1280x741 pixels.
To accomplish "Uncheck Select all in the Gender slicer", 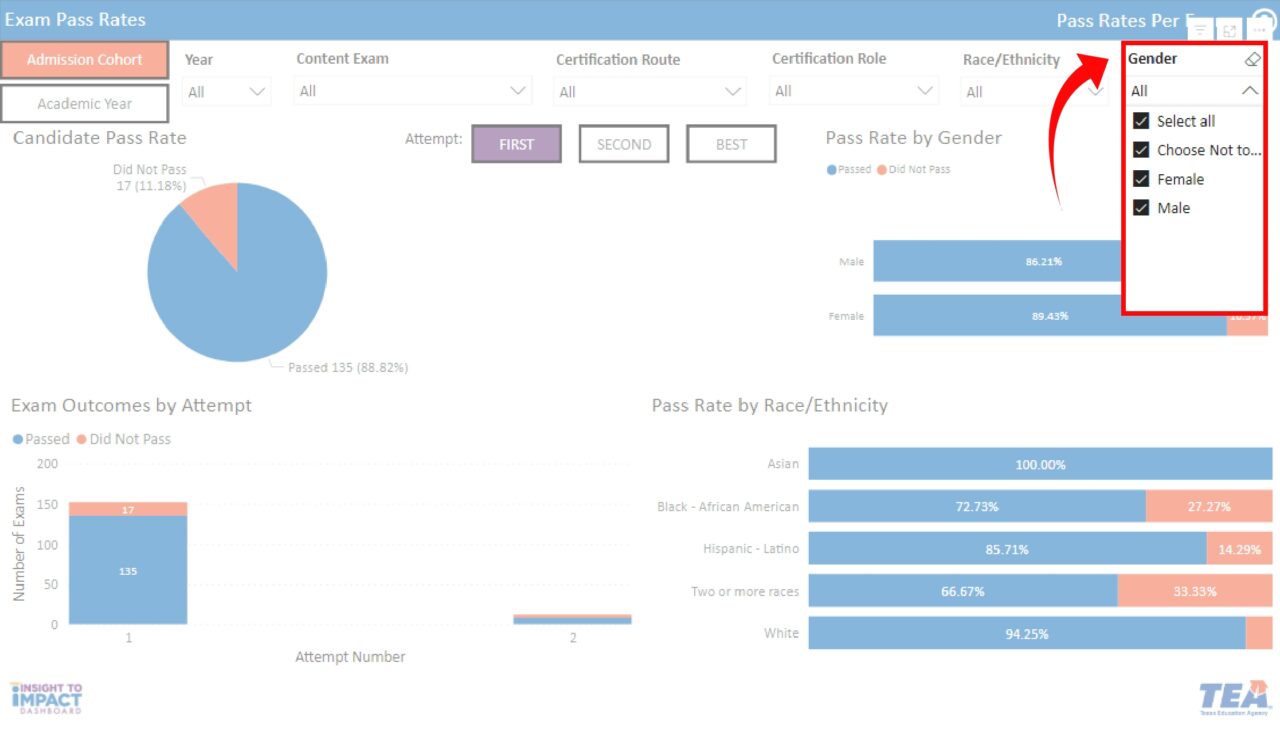I will (x=1141, y=120).
